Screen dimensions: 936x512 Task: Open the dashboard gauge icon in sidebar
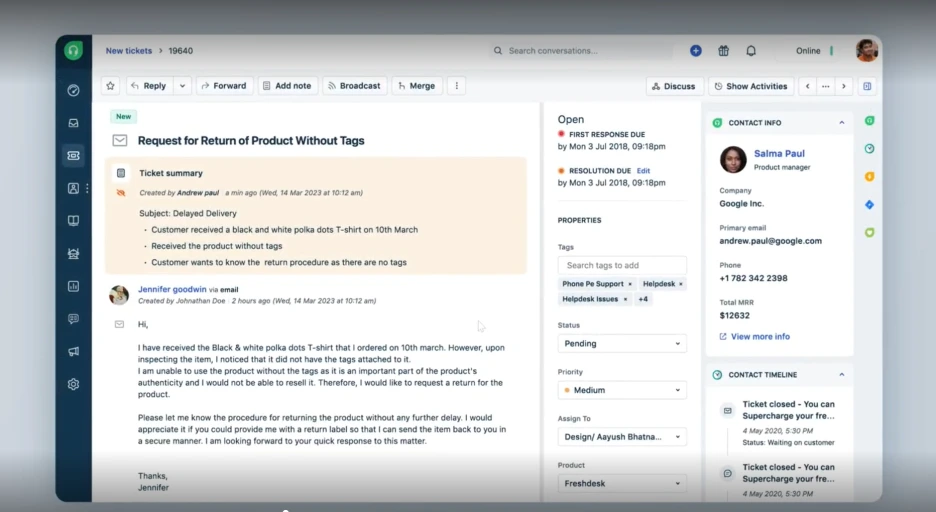73,90
